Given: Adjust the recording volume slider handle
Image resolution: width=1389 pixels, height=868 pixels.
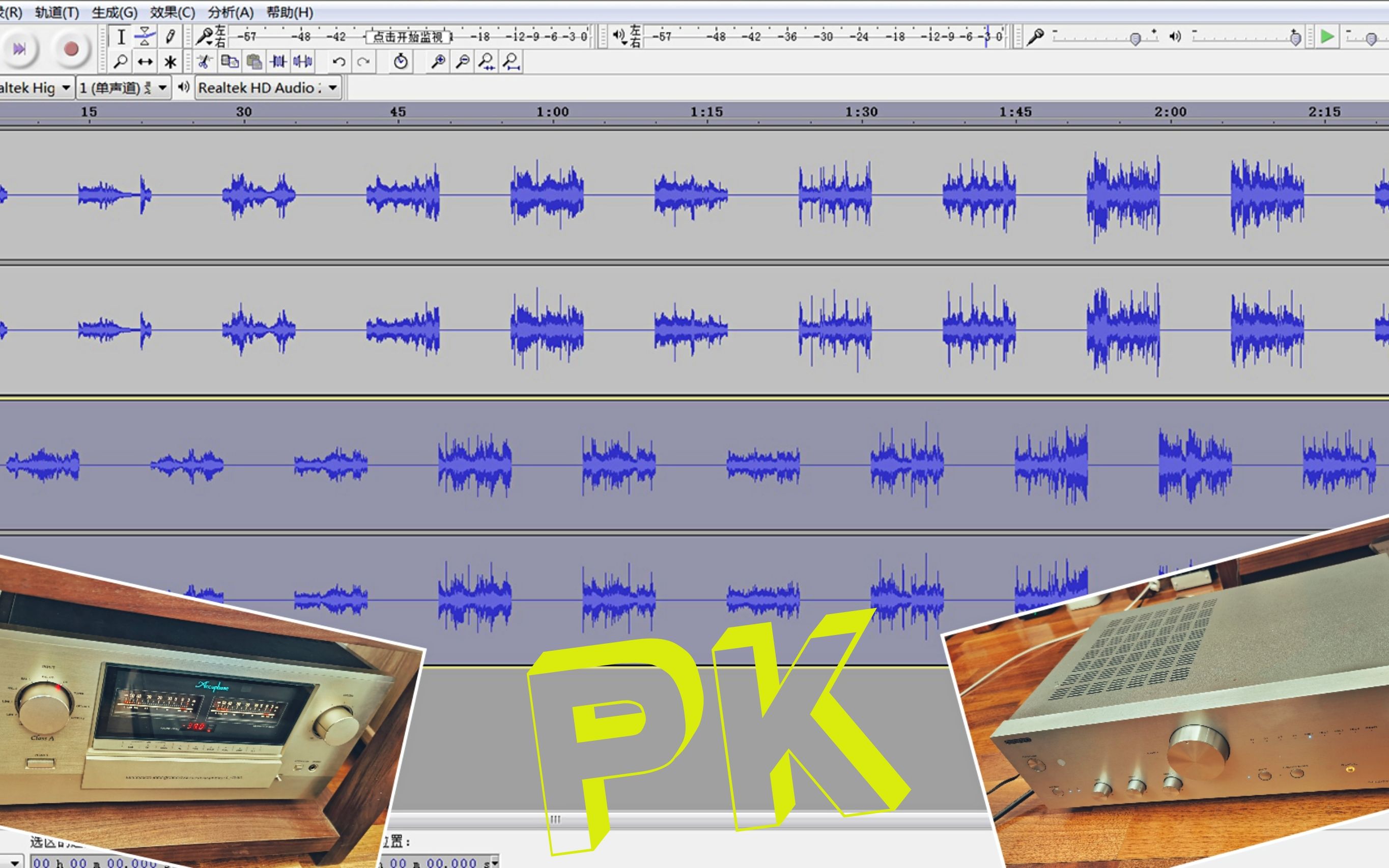Looking at the screenshot, I should click(x=1135, y=39).
